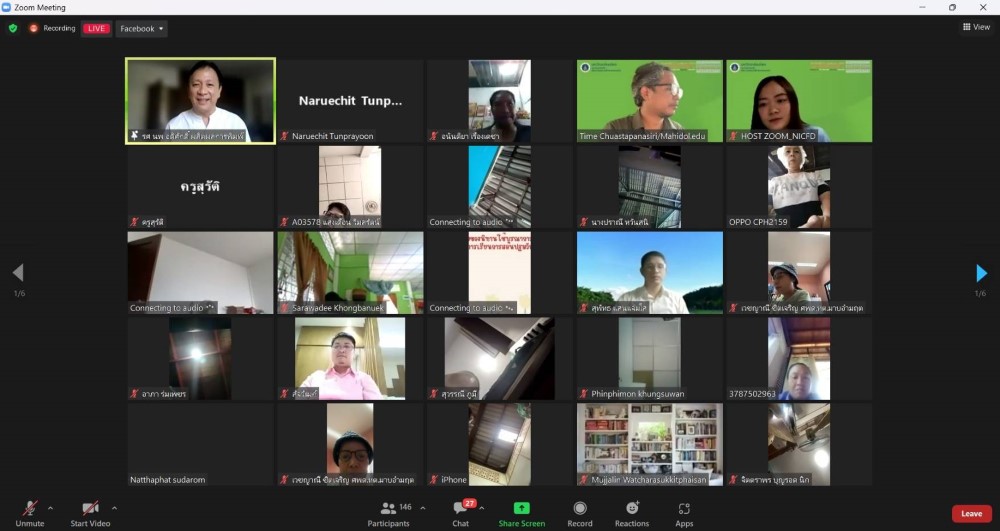The width and height of the screenshot is (1000, 531).
Task: Click the green encryption shield icon
Action: coord(13,28)
